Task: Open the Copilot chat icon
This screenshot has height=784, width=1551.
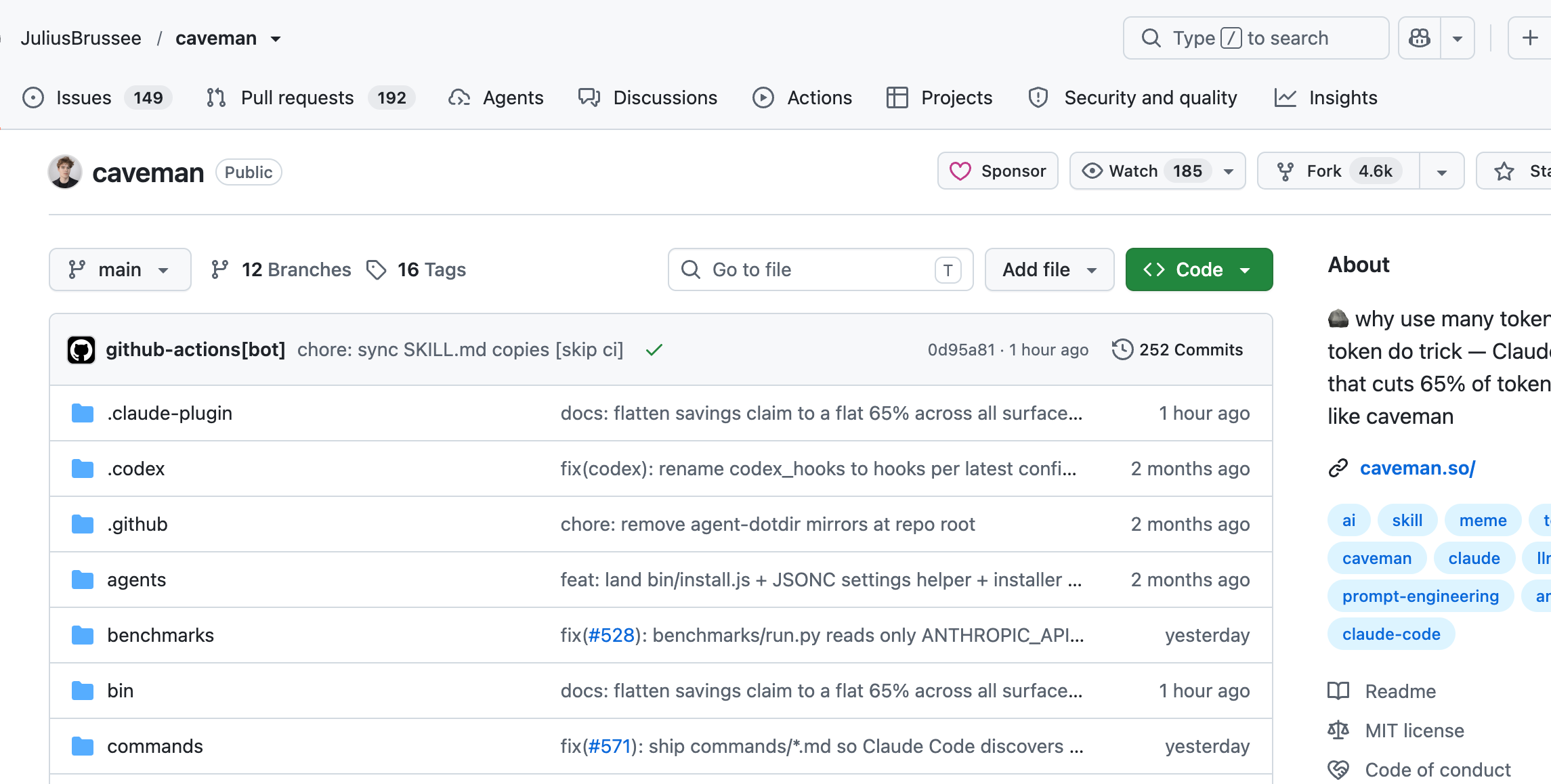Action: coord(1420,38)
